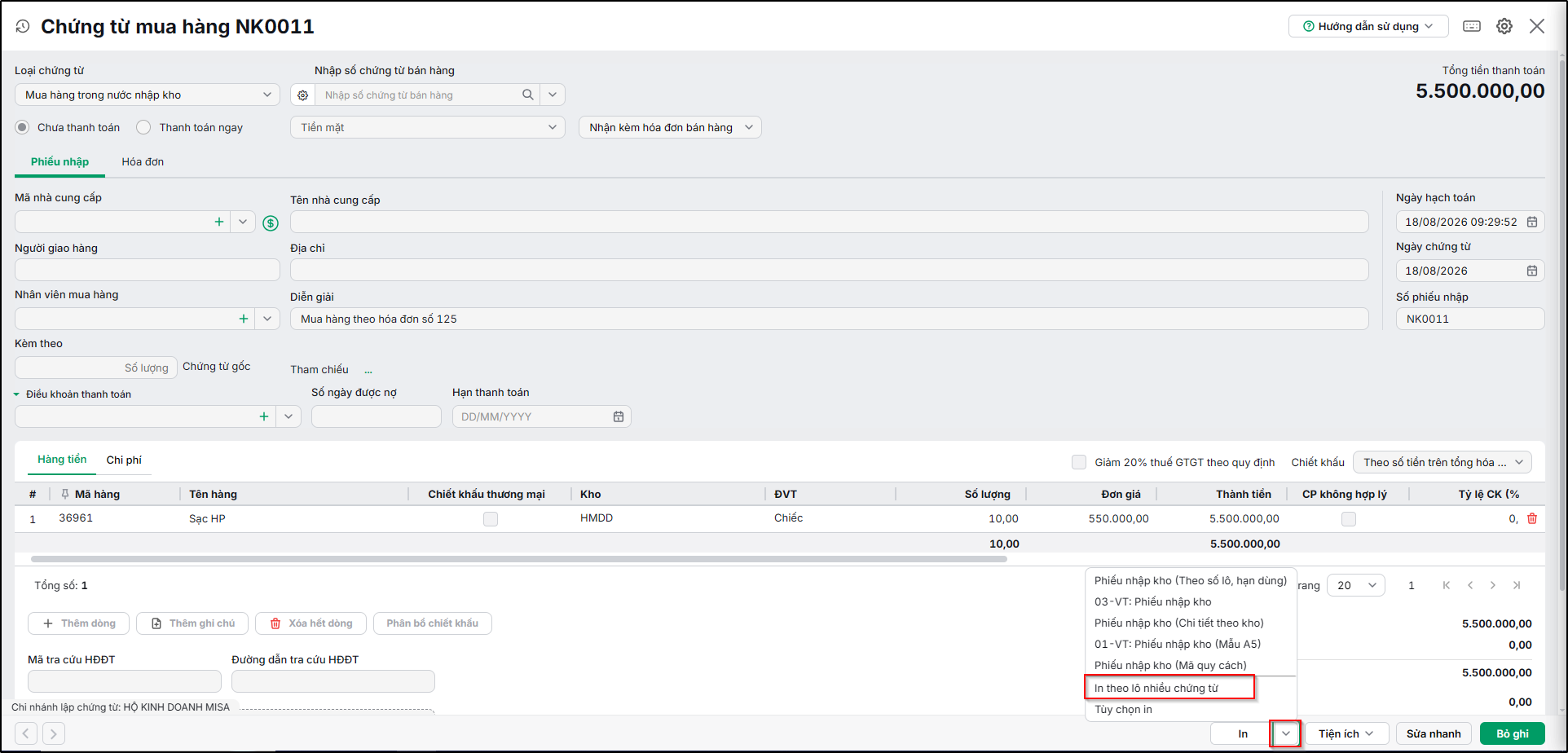Click the In print button
This screenshot has height=753, width=1568.
pos(1242,733)
